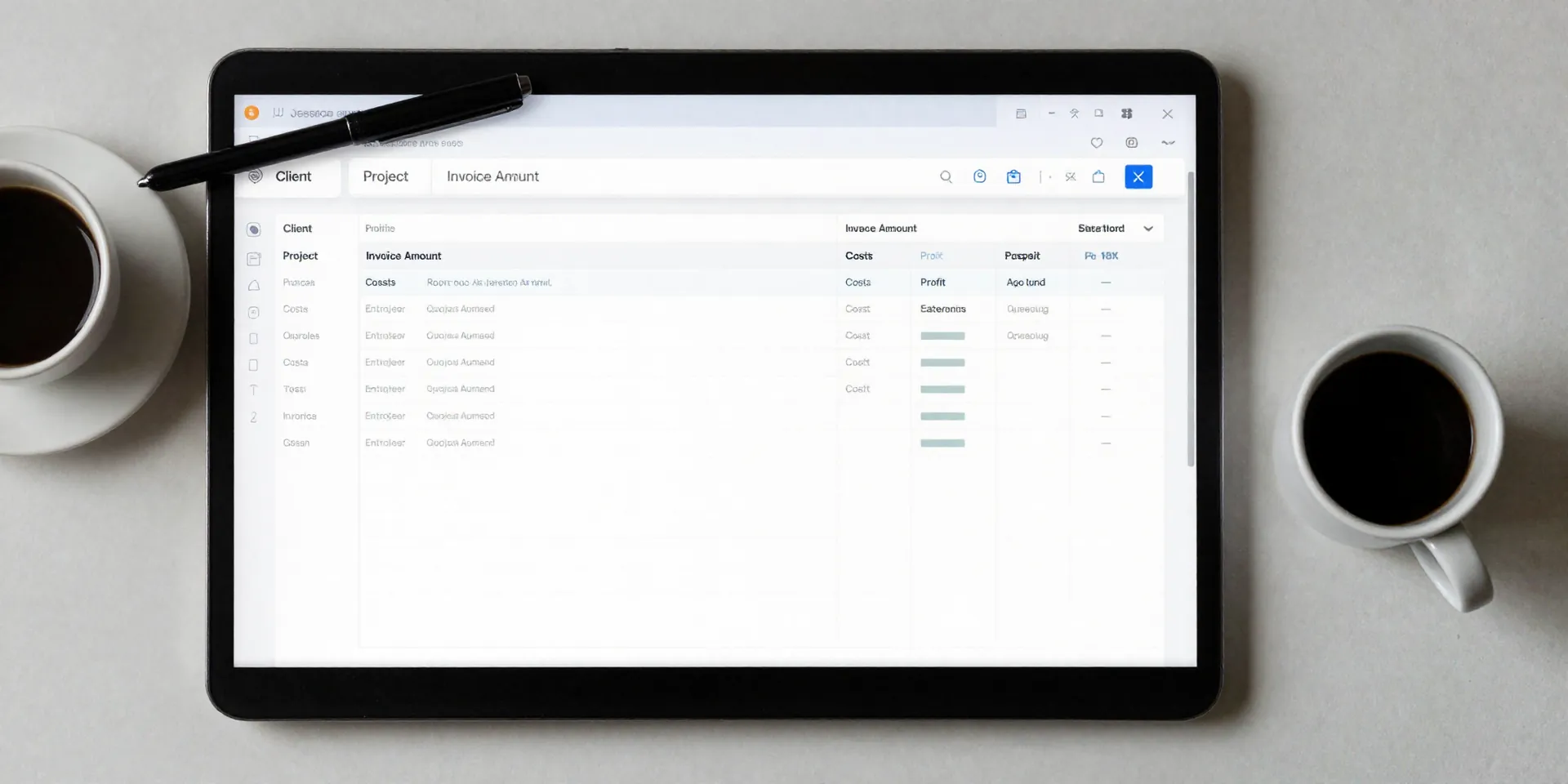Screen dimensions: 1568x784
Task: Click the teal bar in Tossi row
Action: pos(942,389)
